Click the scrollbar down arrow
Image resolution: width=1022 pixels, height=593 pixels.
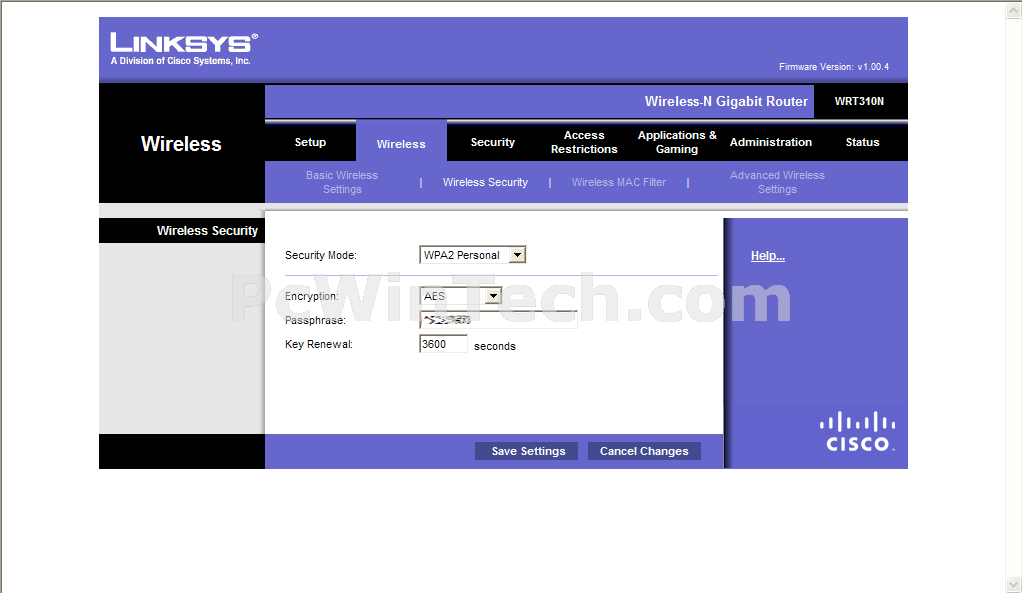pos(1014,584)
